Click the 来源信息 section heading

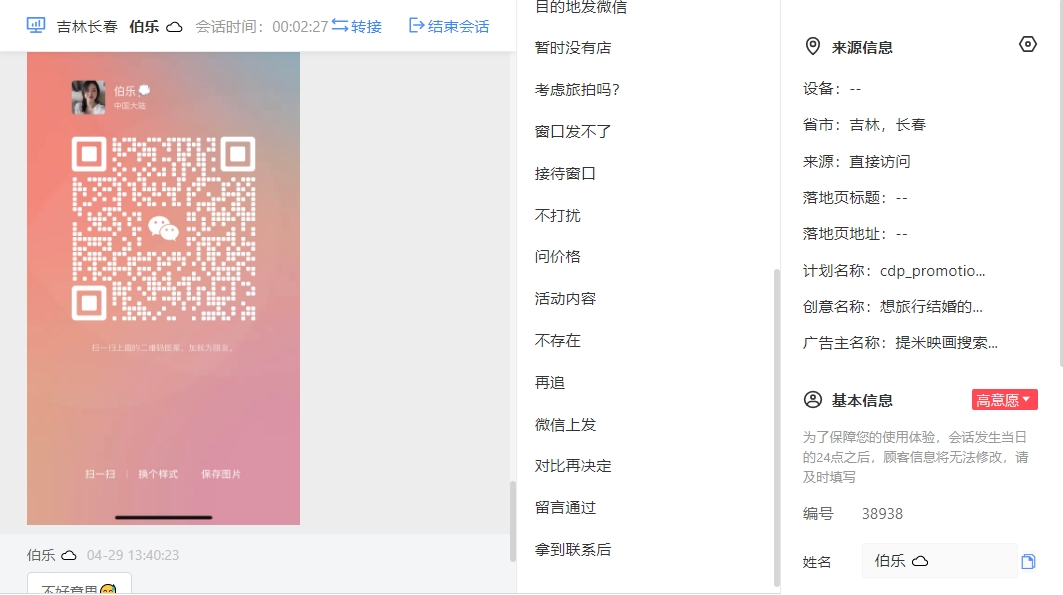click(862, 47)
